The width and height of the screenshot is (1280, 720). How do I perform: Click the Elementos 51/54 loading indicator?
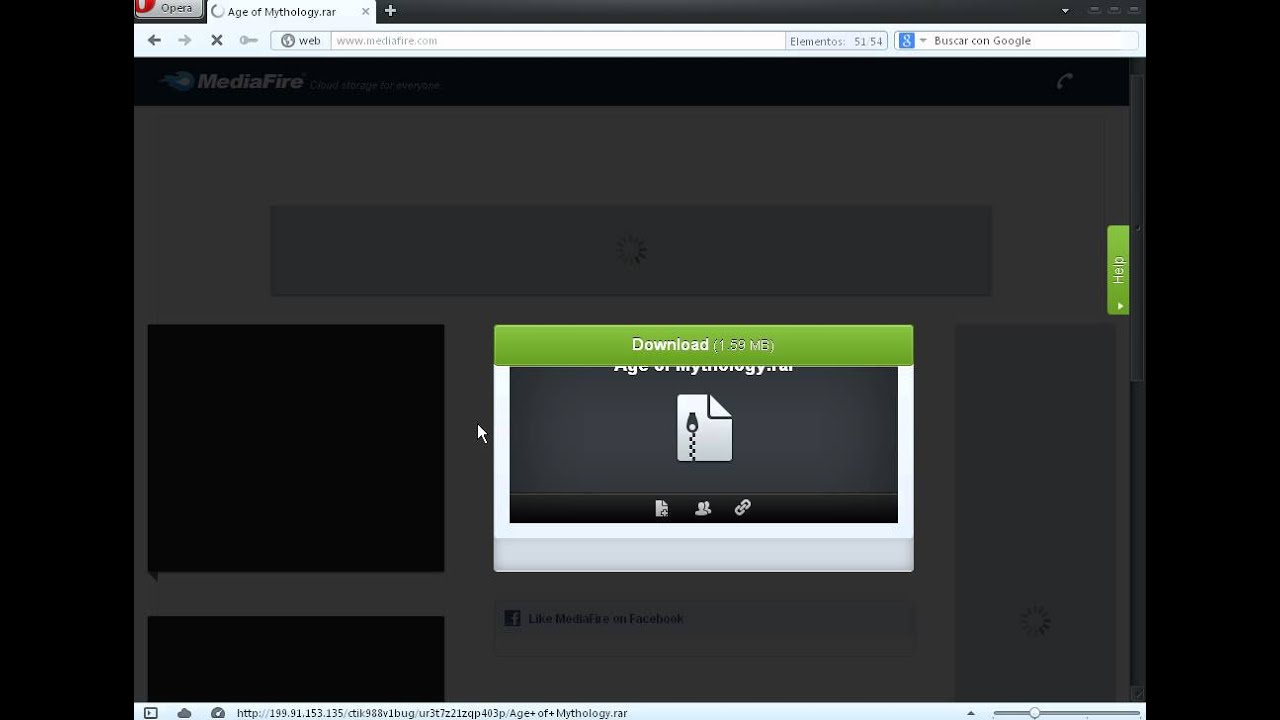click(836, 41)
